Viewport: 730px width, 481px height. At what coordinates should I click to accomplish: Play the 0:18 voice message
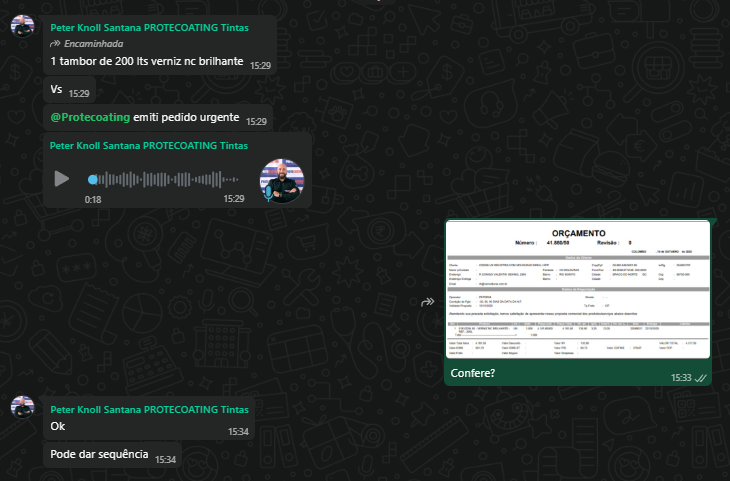pyautogui.click(x=62, y=179)
